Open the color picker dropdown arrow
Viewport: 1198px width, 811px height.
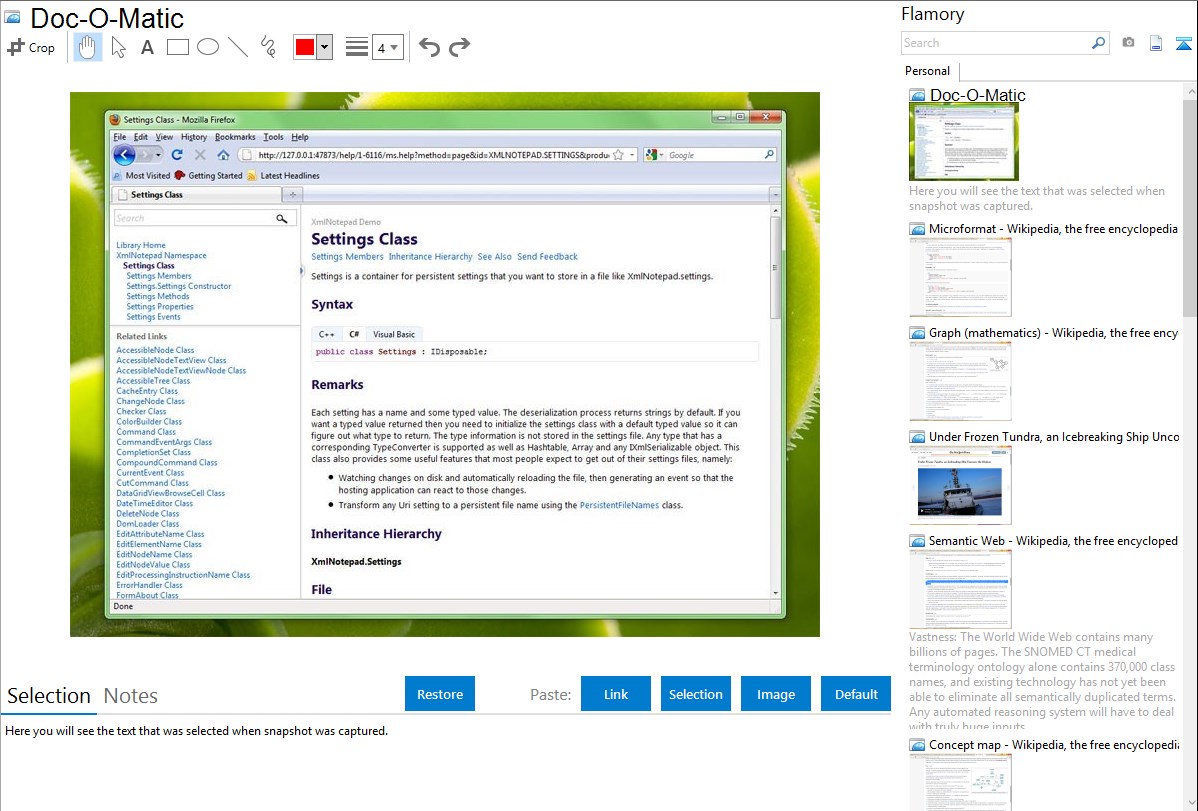(x=325, y=47)
